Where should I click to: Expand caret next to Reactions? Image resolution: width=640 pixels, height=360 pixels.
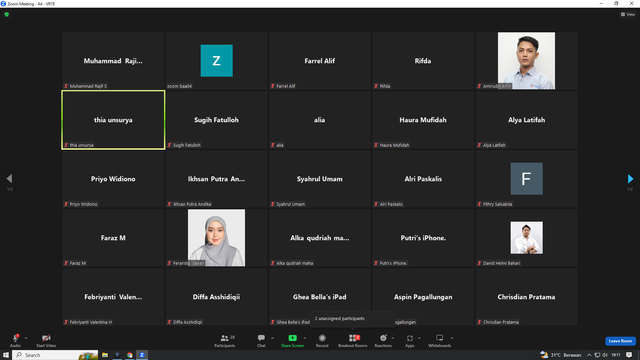(393, 338)
